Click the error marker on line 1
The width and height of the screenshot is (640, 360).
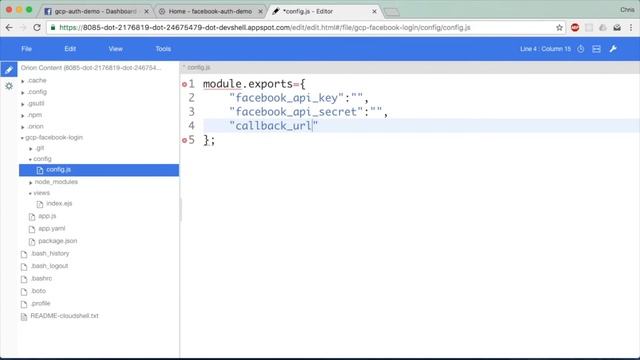click(x=184, y=84)
